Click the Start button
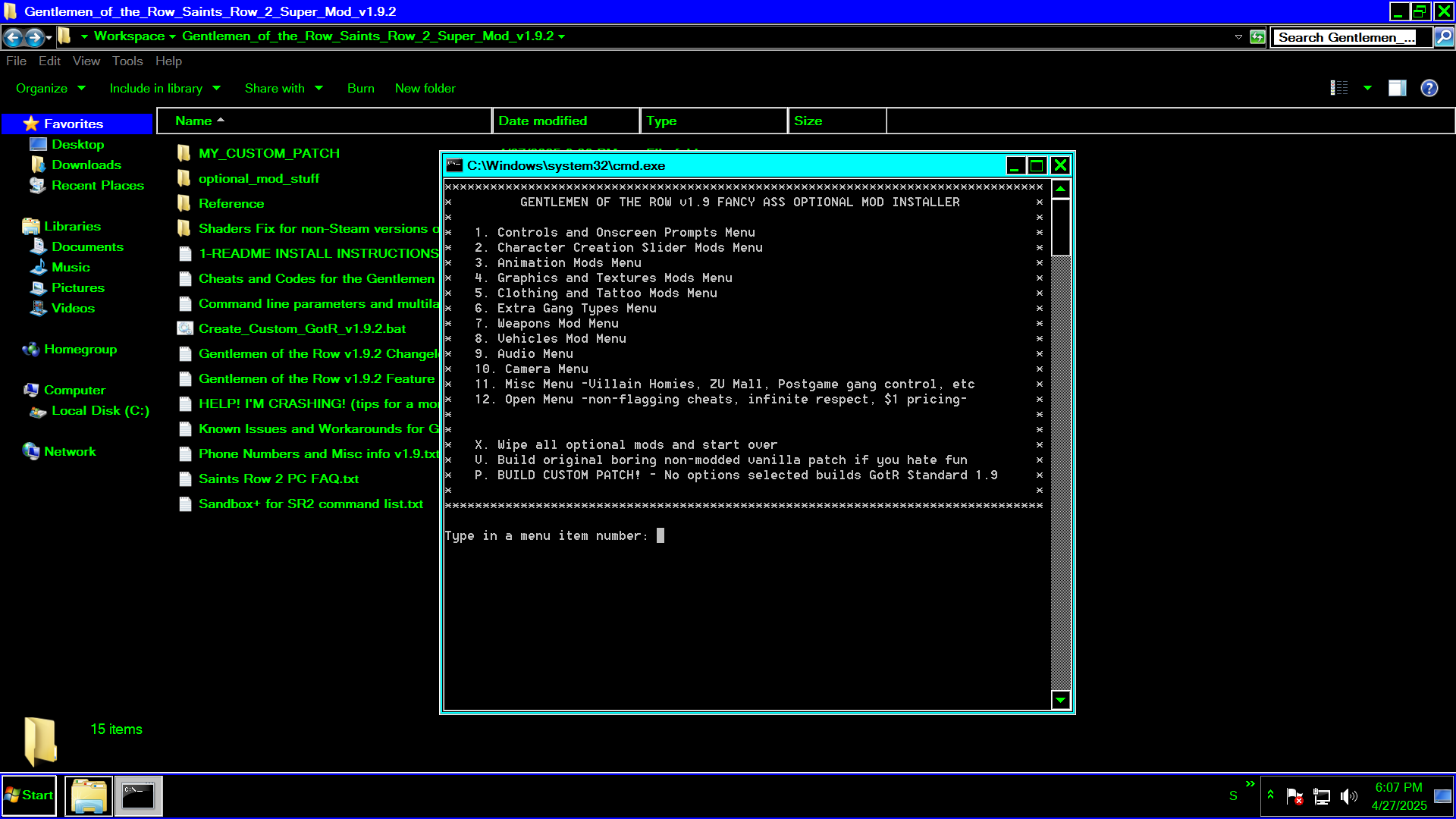Image resolution: width=1456 pixels, height=819 pixels. (x=29, y=795)
